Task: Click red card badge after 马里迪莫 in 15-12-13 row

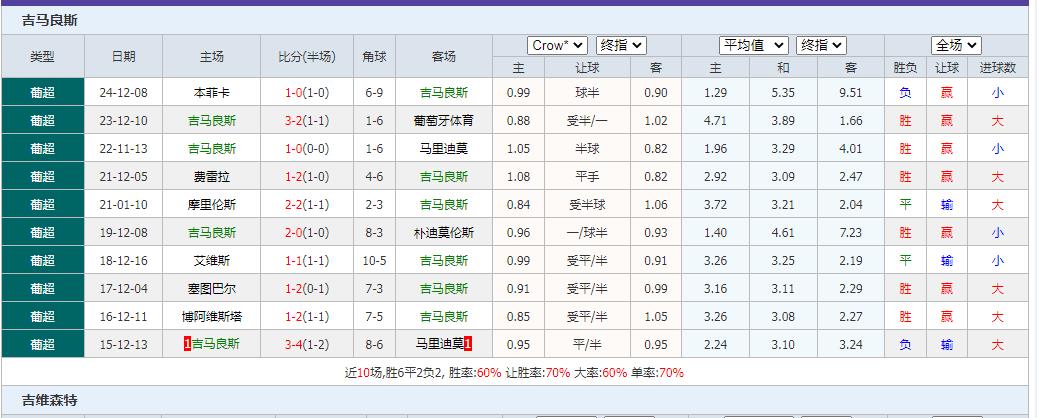Action: (x=468, y=344)
